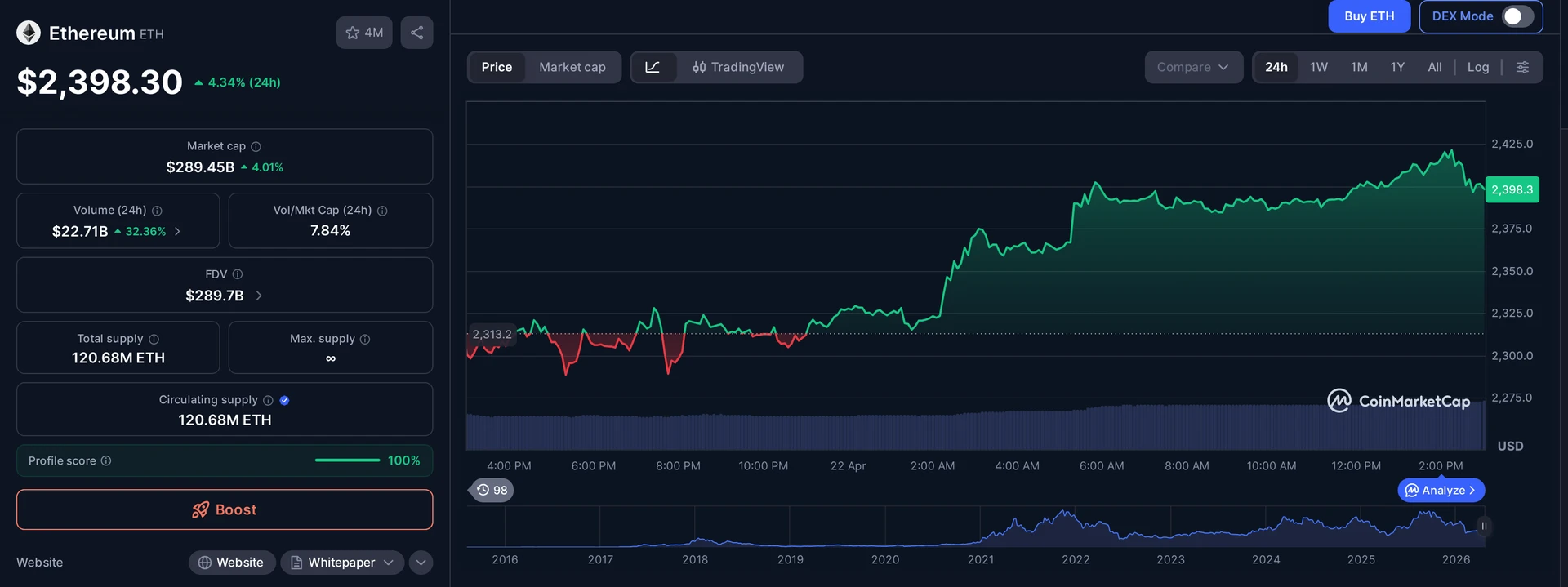Viewport: 1568px width, 587px height.
Task: Click the 4.34% (24h) change text
Action: (244, 82)
